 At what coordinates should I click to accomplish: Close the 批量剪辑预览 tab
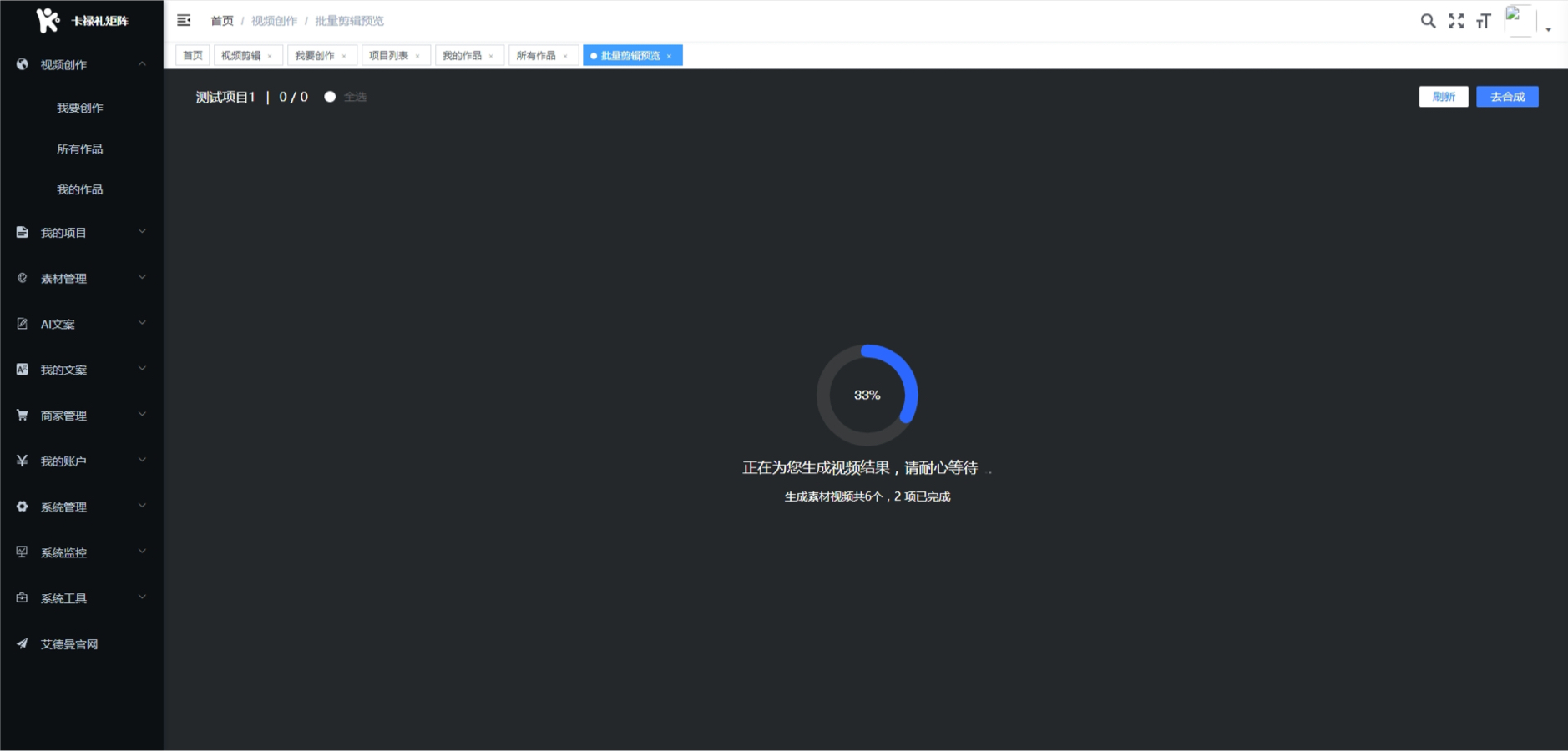(669, 56)
